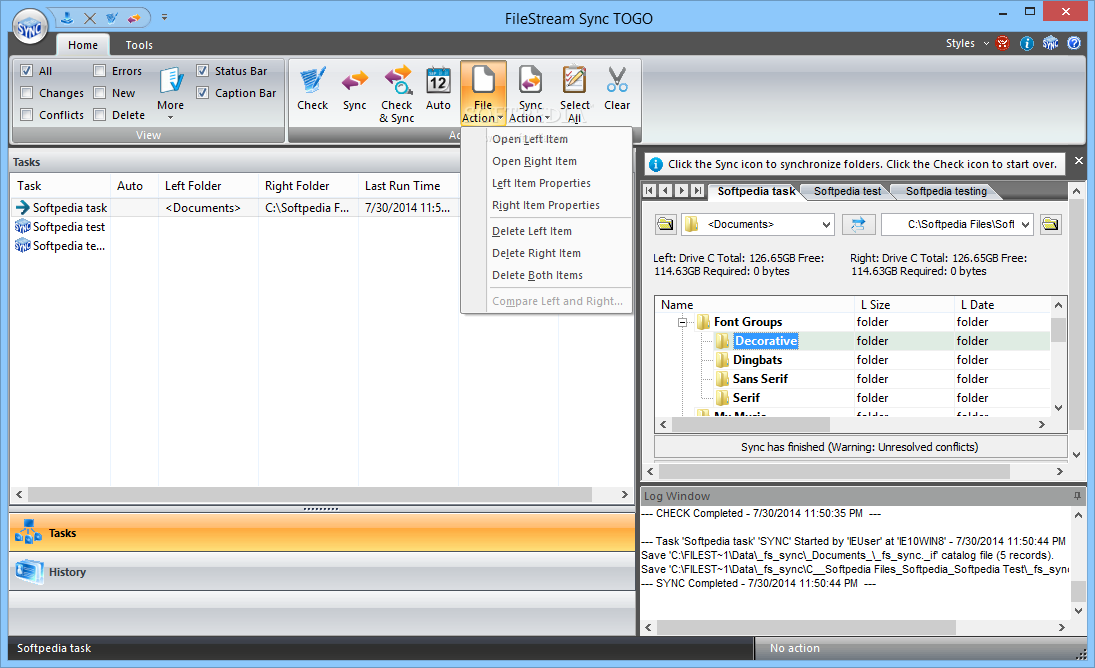Select the Softpedia testing tab
Screen dimensions: 1095x668
coord(946,191)
